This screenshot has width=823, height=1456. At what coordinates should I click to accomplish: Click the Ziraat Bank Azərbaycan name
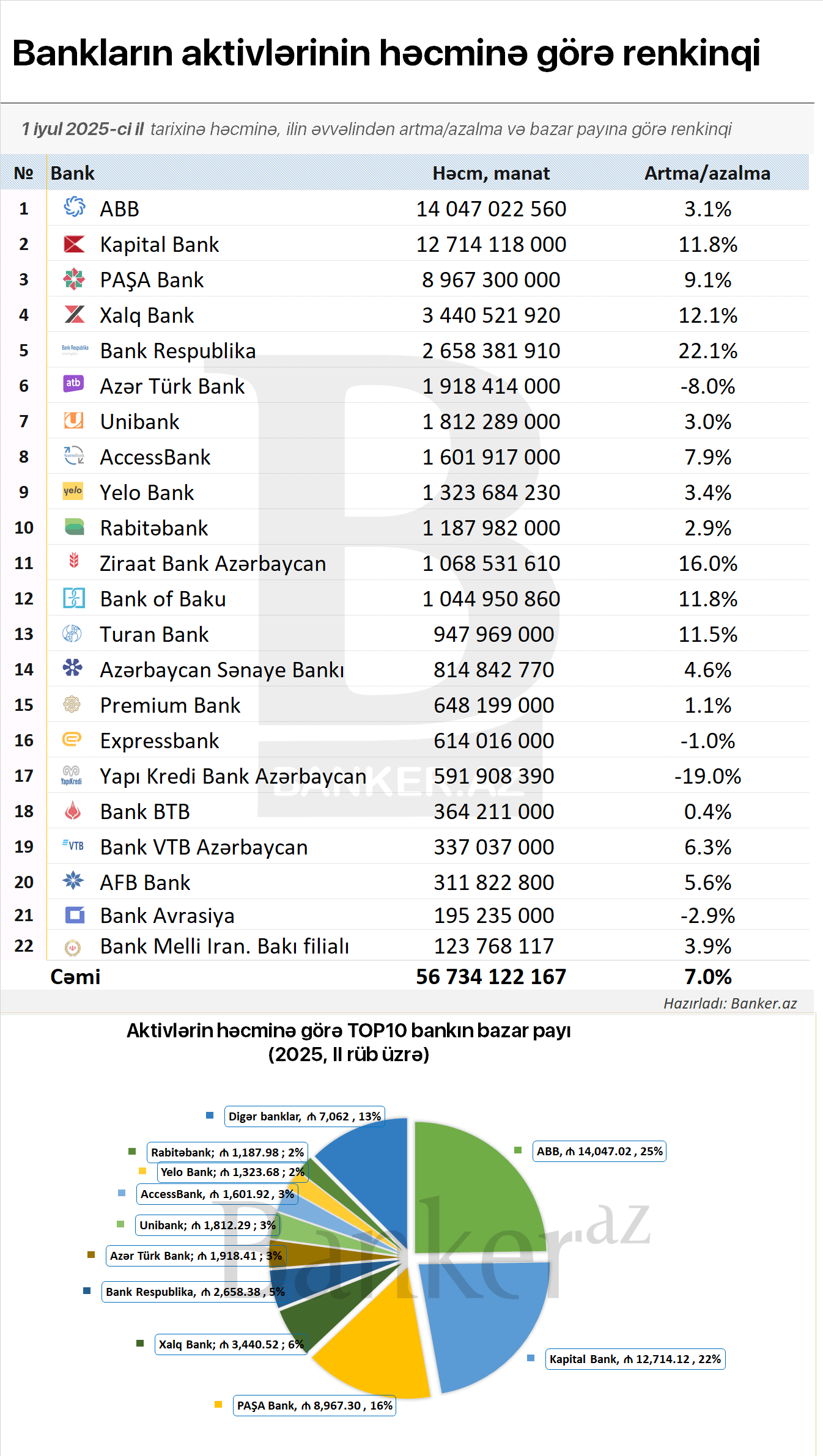[x=213, y=564]
